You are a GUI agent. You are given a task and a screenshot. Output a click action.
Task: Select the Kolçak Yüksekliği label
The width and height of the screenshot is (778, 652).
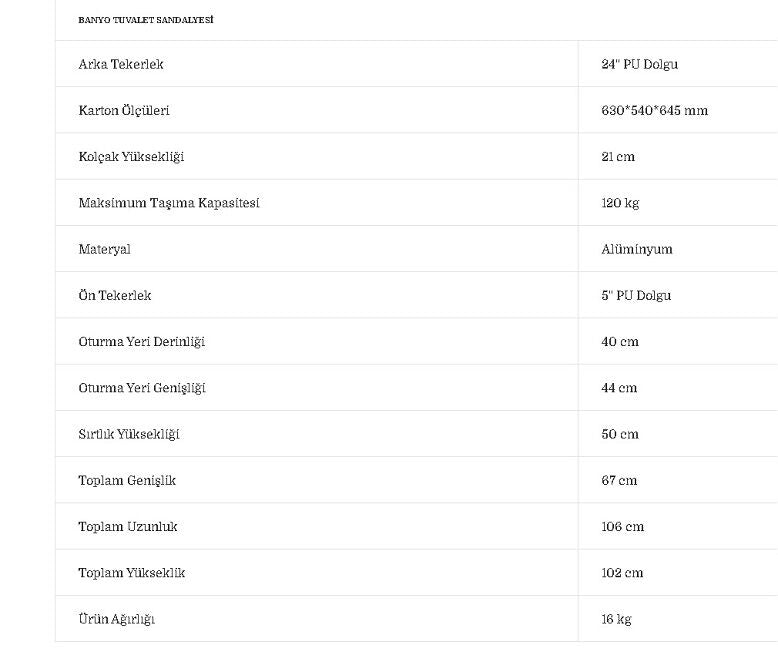tap(131, 157)
